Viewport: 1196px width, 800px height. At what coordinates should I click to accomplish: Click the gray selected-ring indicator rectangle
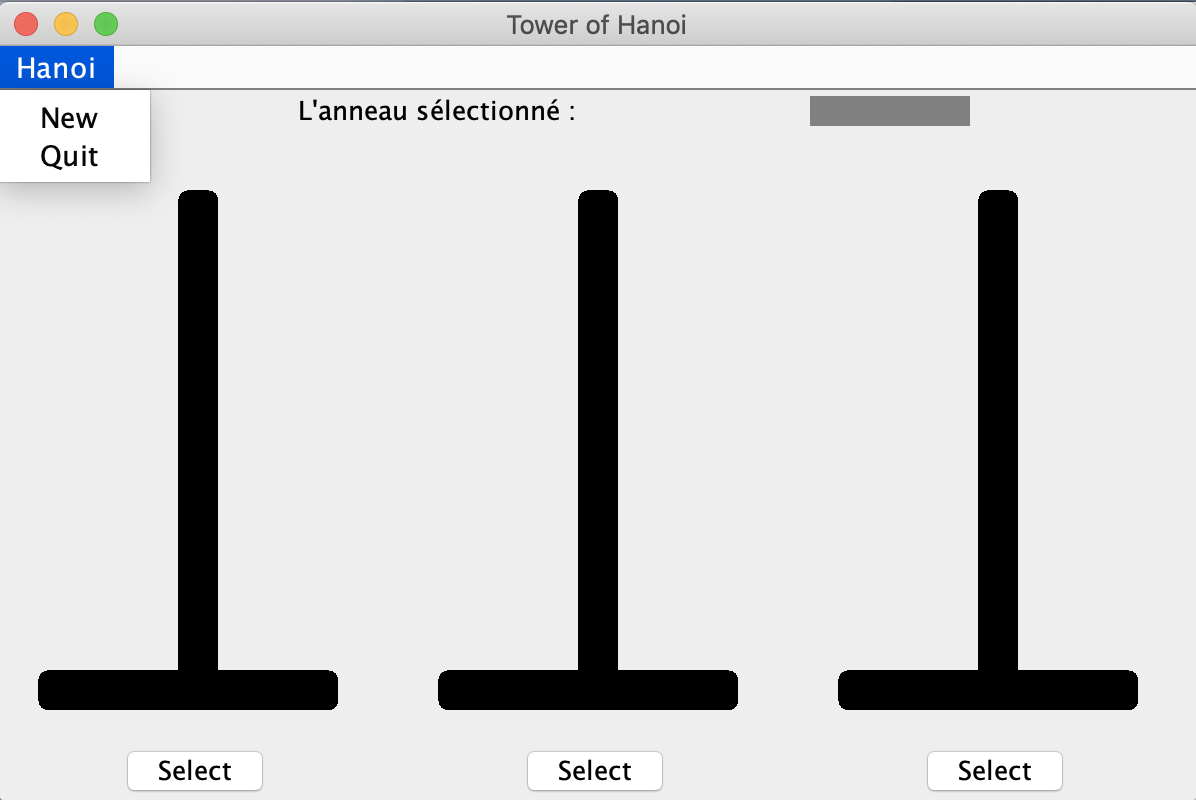(889, 111)
